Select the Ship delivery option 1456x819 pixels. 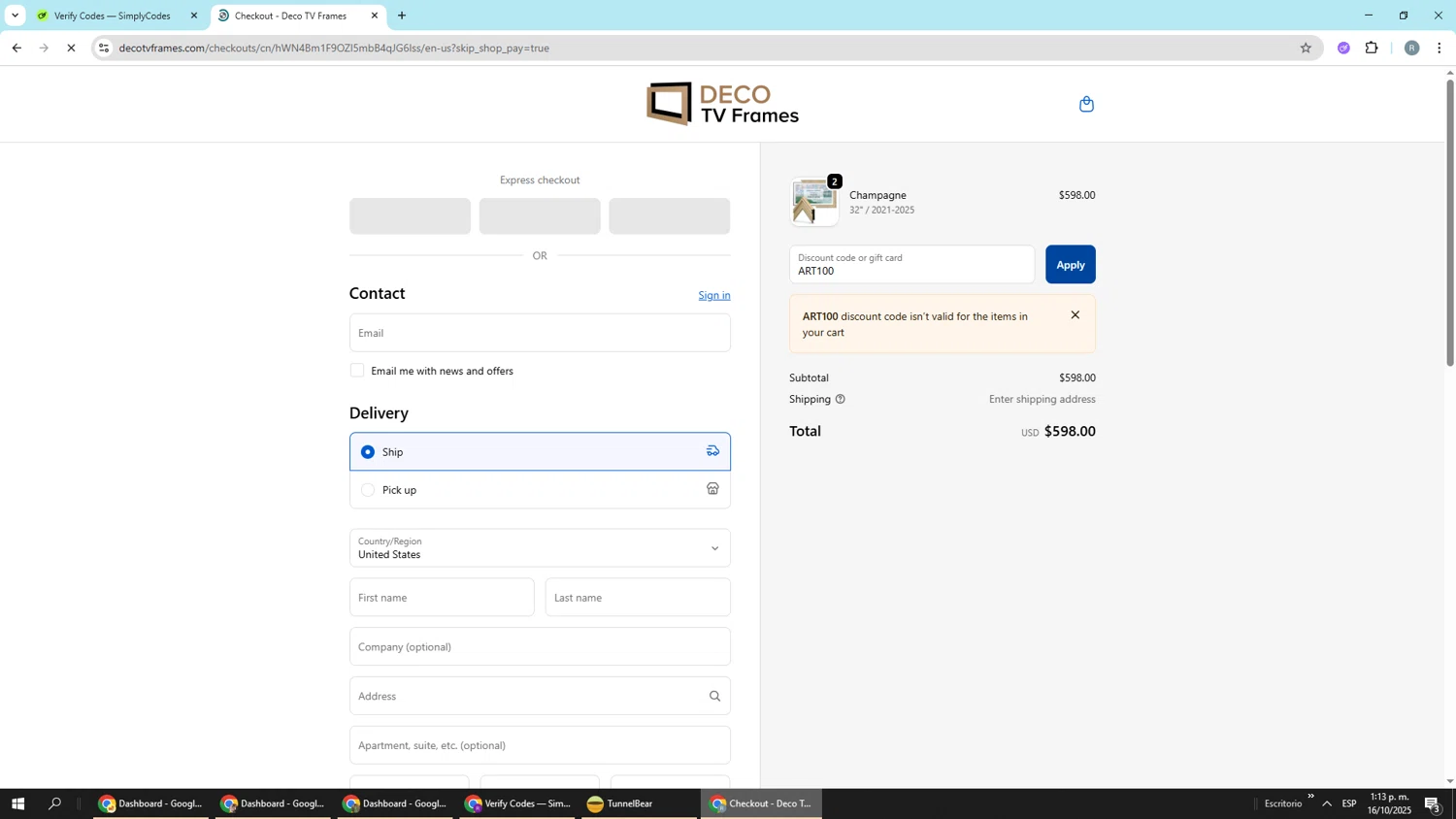coord(540,451)
